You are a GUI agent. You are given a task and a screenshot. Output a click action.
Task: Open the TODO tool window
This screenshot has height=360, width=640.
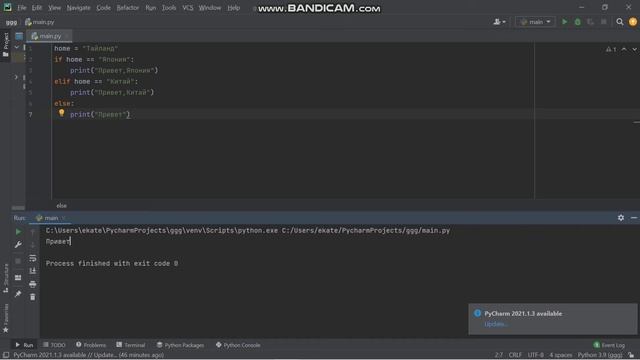(54, 345)
